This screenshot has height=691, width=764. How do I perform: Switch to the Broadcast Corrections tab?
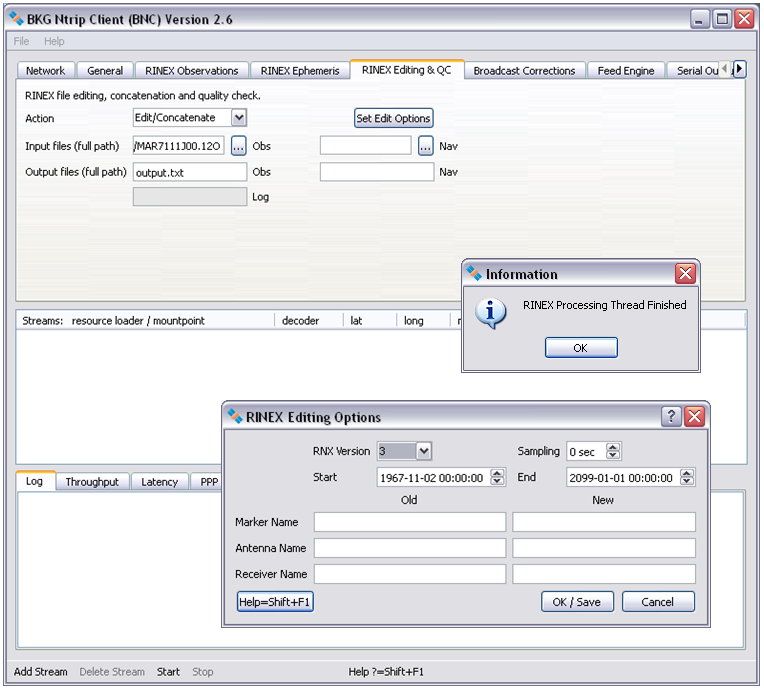524,71
